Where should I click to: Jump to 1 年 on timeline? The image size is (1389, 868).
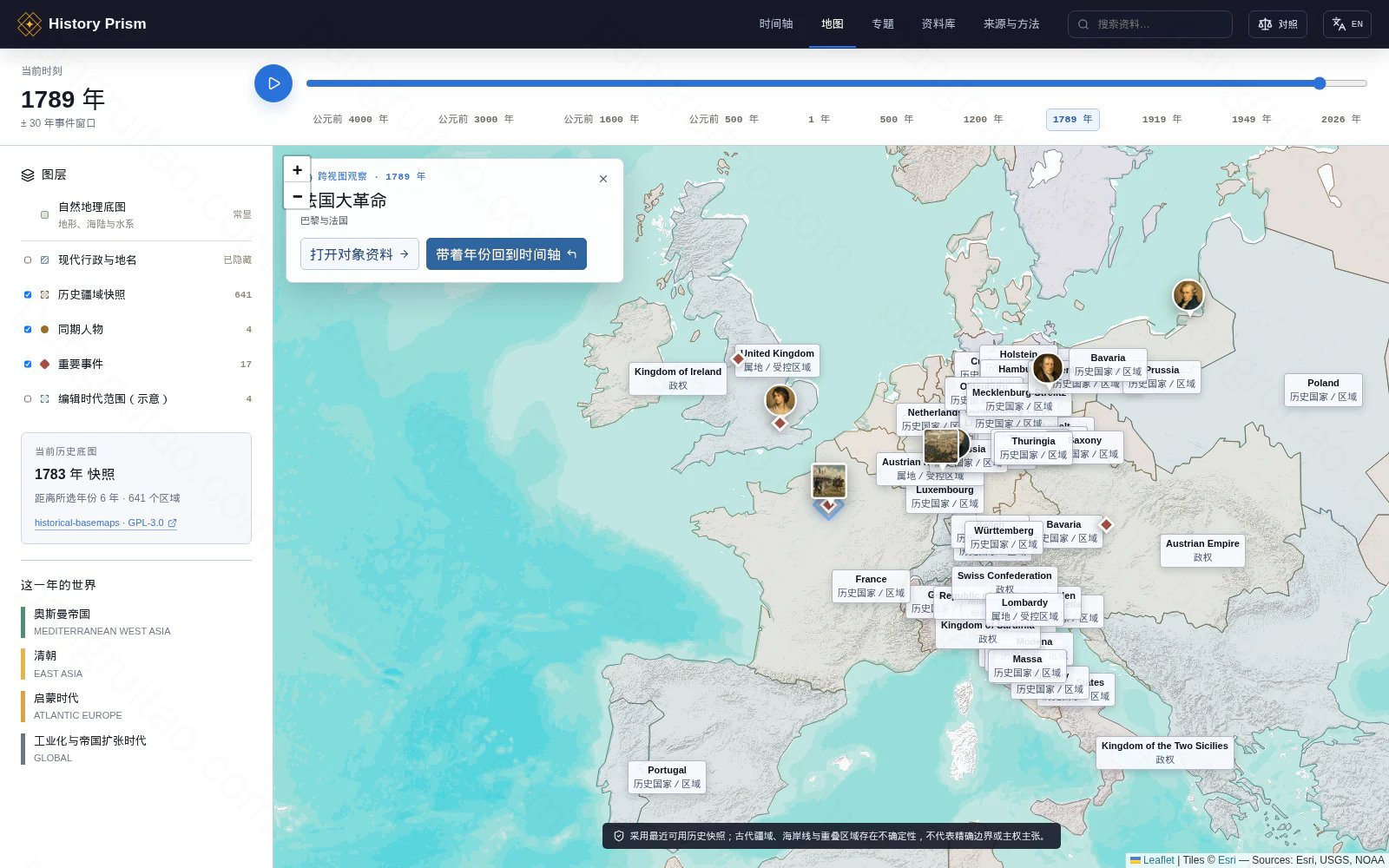(819, 120)
